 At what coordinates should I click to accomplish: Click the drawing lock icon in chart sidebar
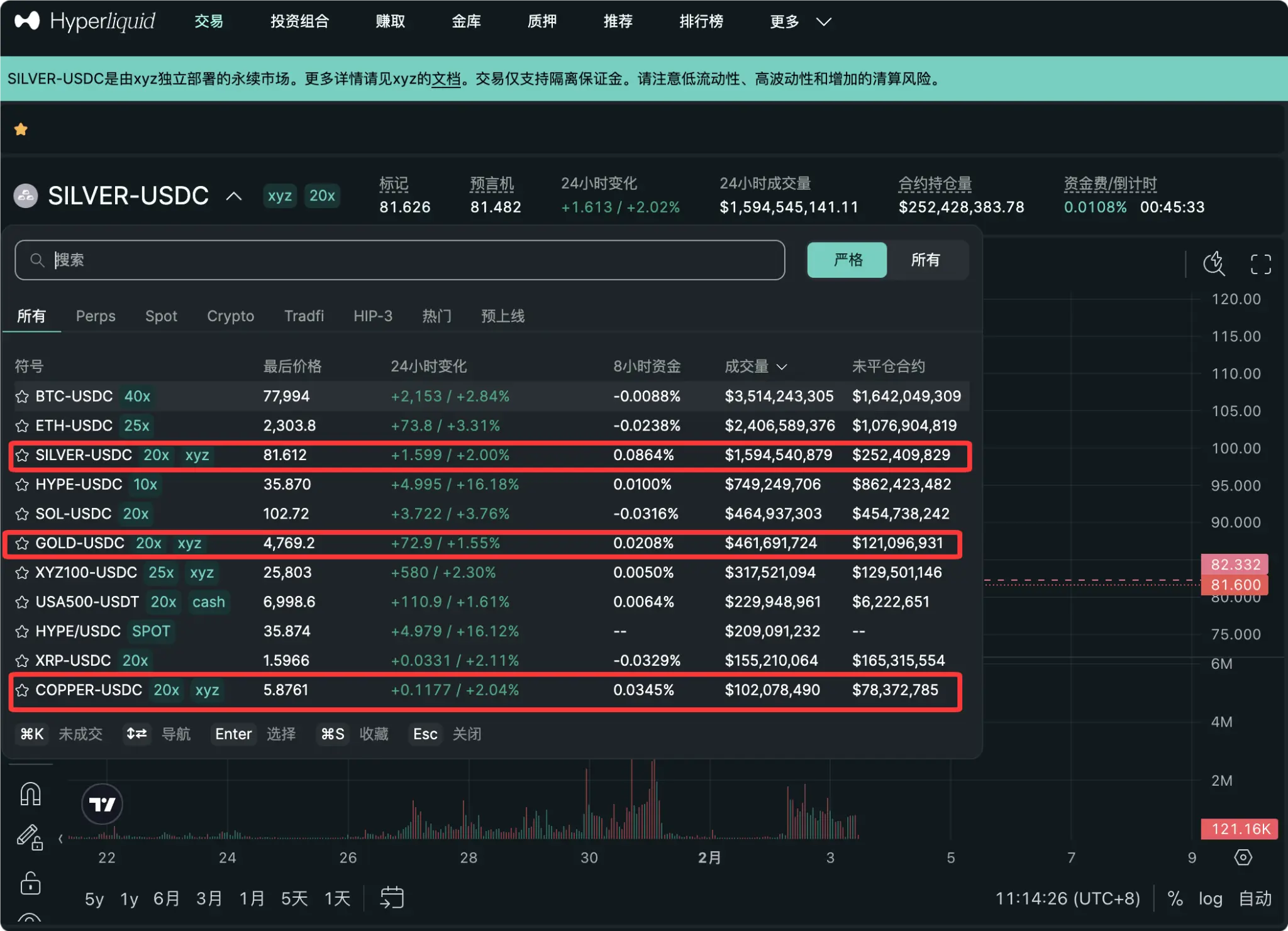point(30,839)
